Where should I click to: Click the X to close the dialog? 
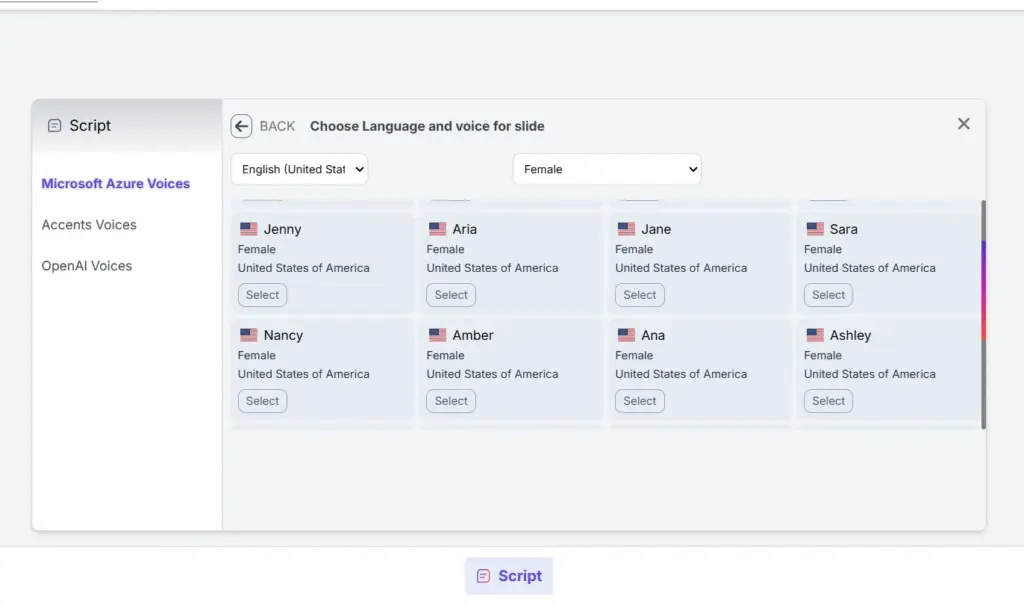[x=963, y=123]
